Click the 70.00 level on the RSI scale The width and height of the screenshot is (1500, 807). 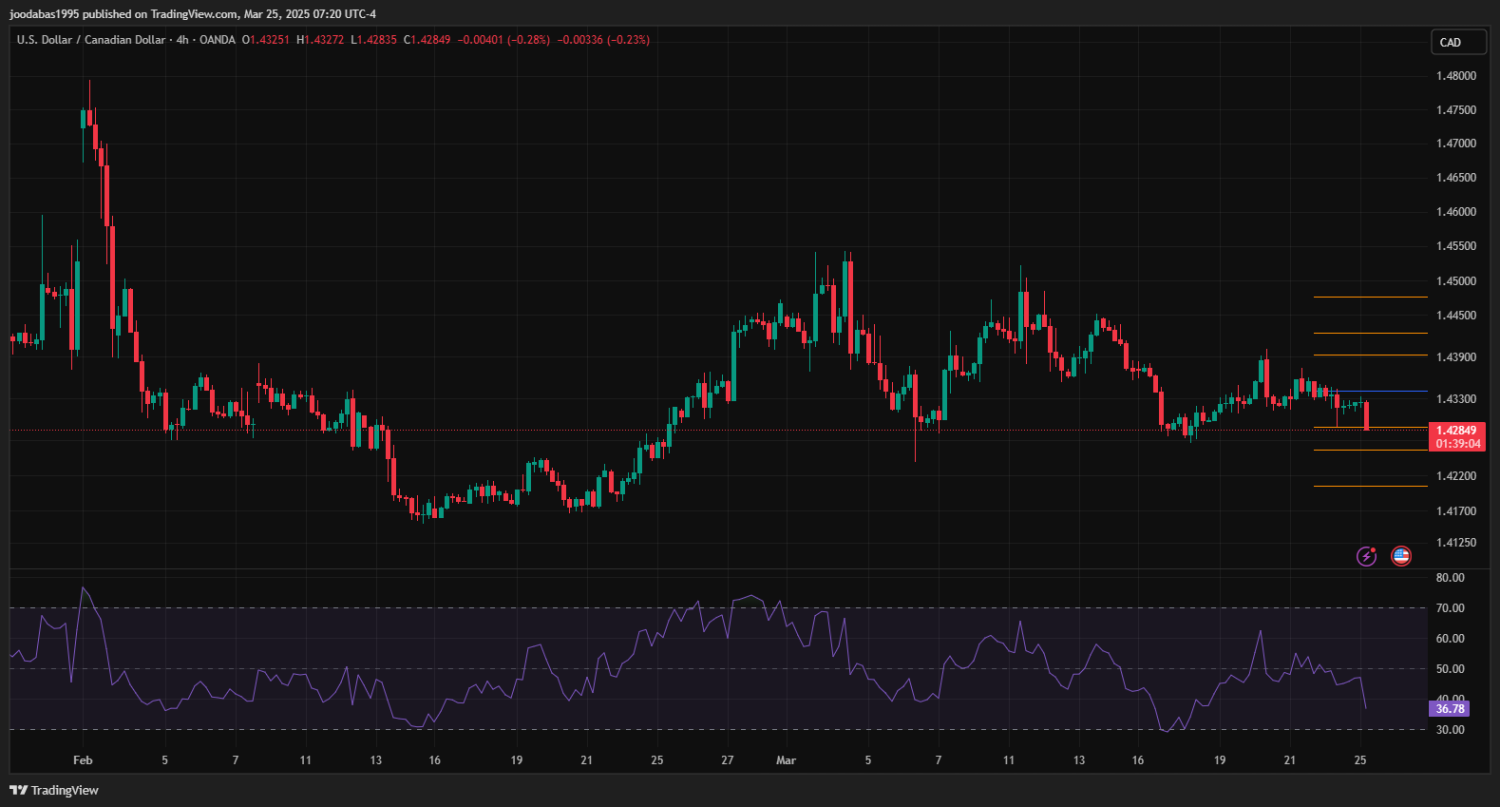[1450, 608]
